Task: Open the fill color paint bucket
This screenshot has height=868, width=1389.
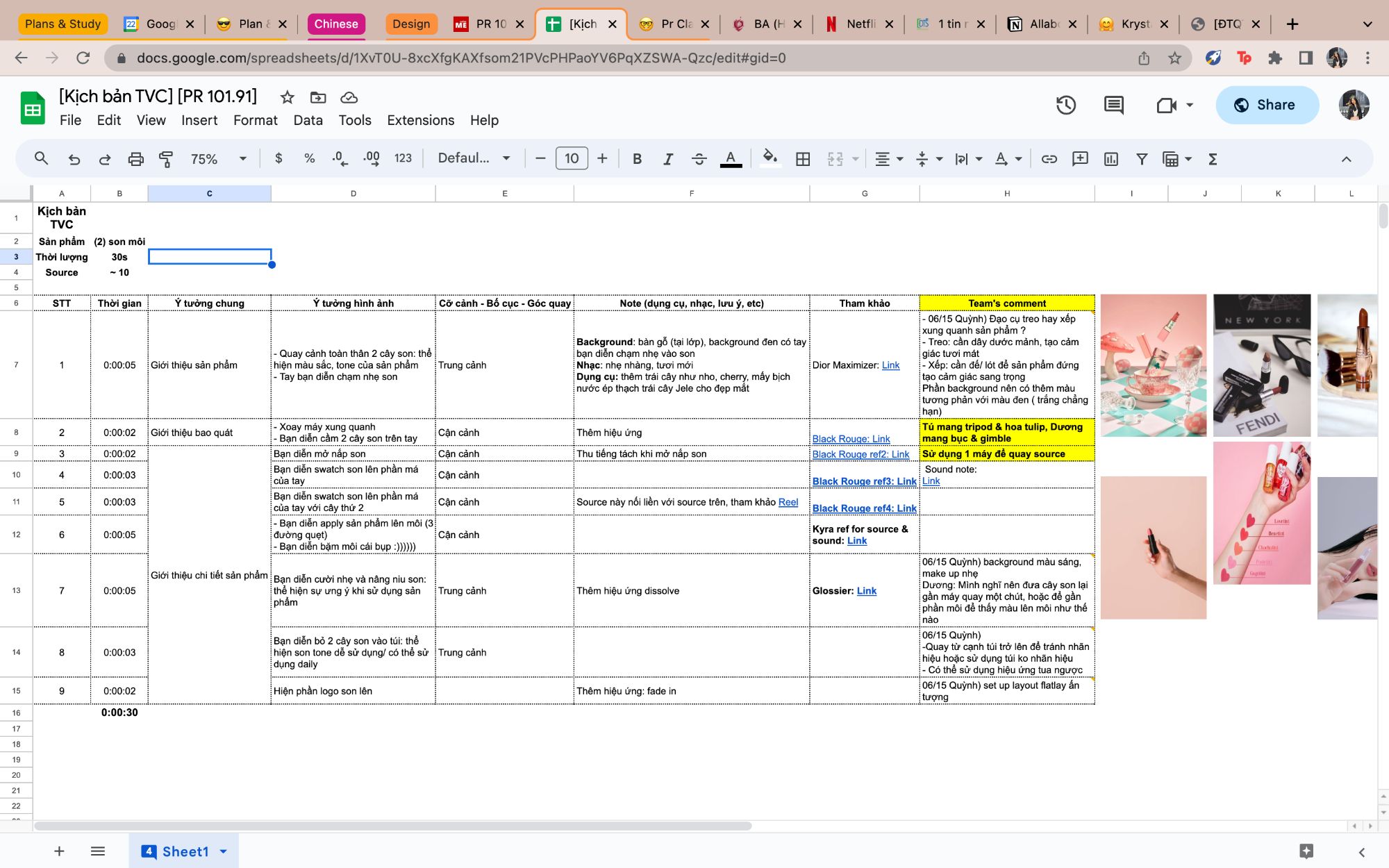Action: pyautogui.click(x=770, y=159)
